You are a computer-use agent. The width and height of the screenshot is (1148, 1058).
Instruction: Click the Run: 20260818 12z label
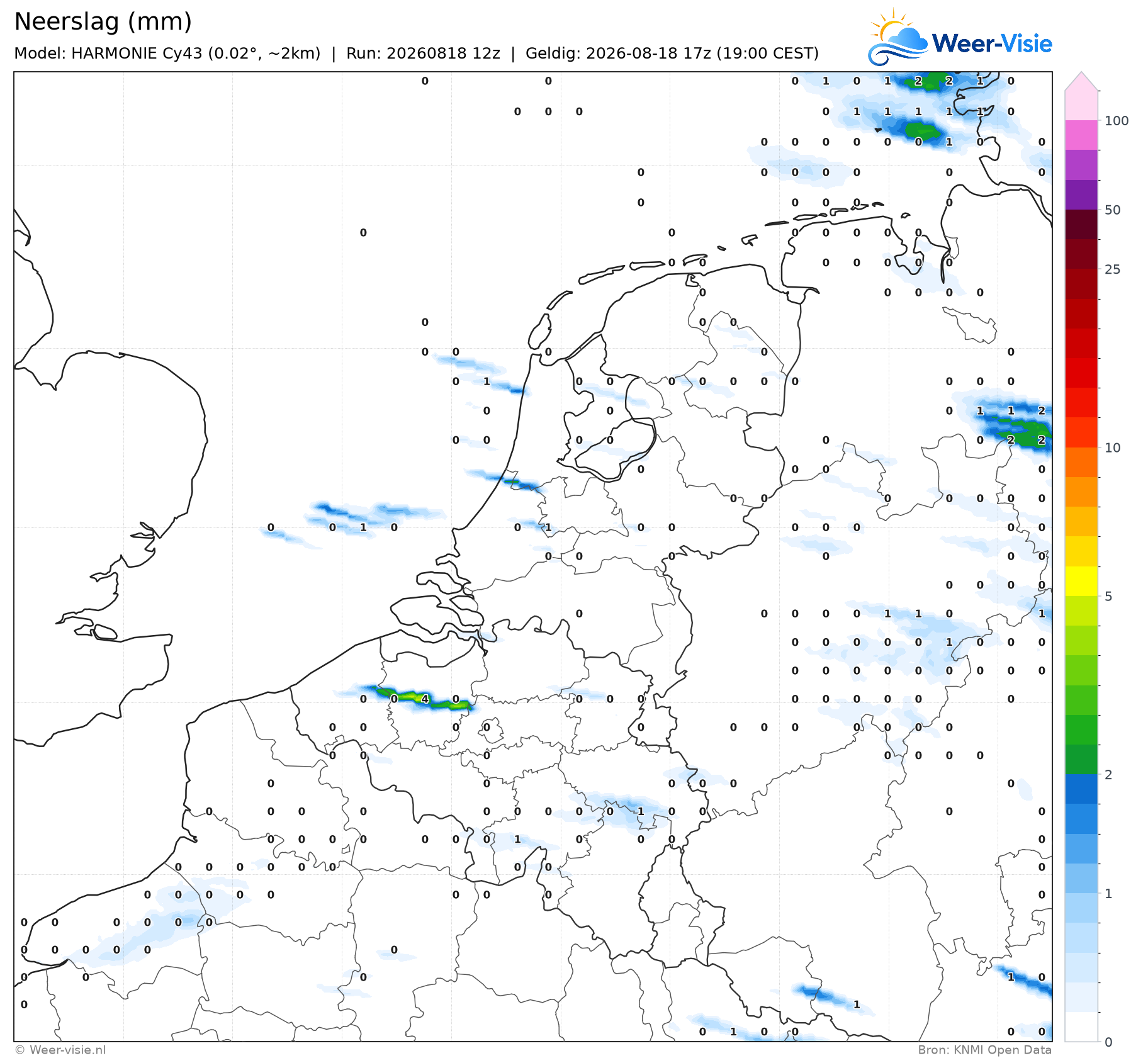(x=423, y=53)
